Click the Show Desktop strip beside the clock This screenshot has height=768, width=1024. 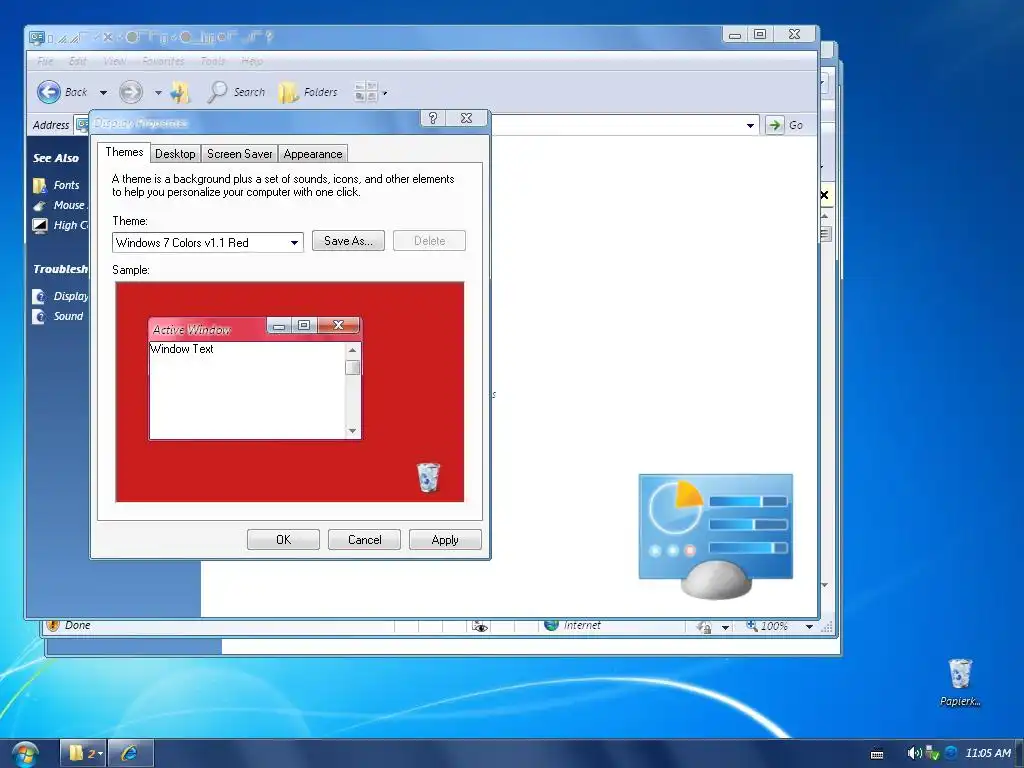tap(1019, 754)
